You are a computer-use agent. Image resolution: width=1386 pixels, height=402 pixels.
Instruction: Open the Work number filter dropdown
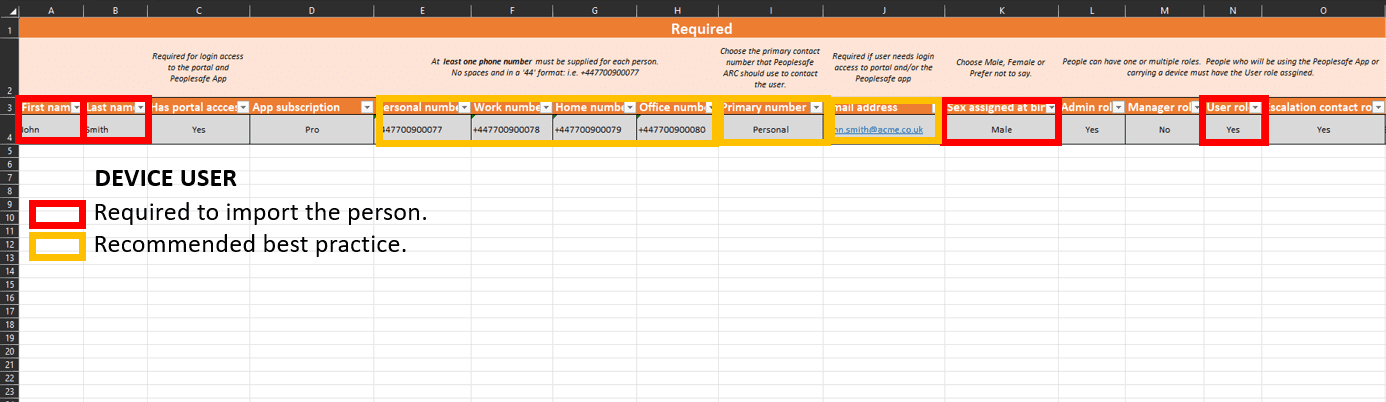coord(545,107)
